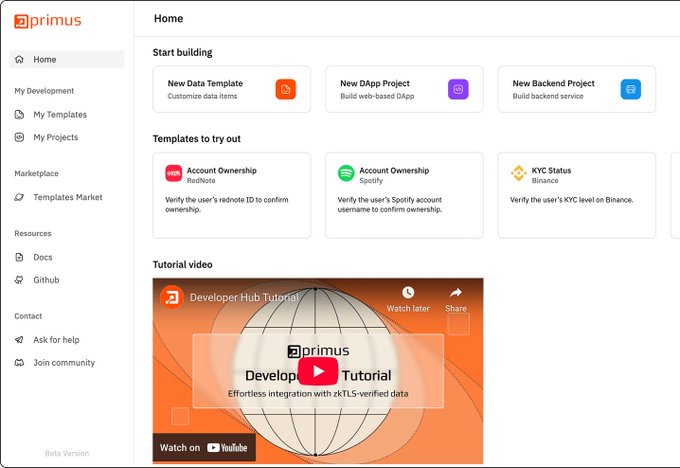Click the Tutorial video heading
This screenshot has height=468, width=680.
coord(182,265)
